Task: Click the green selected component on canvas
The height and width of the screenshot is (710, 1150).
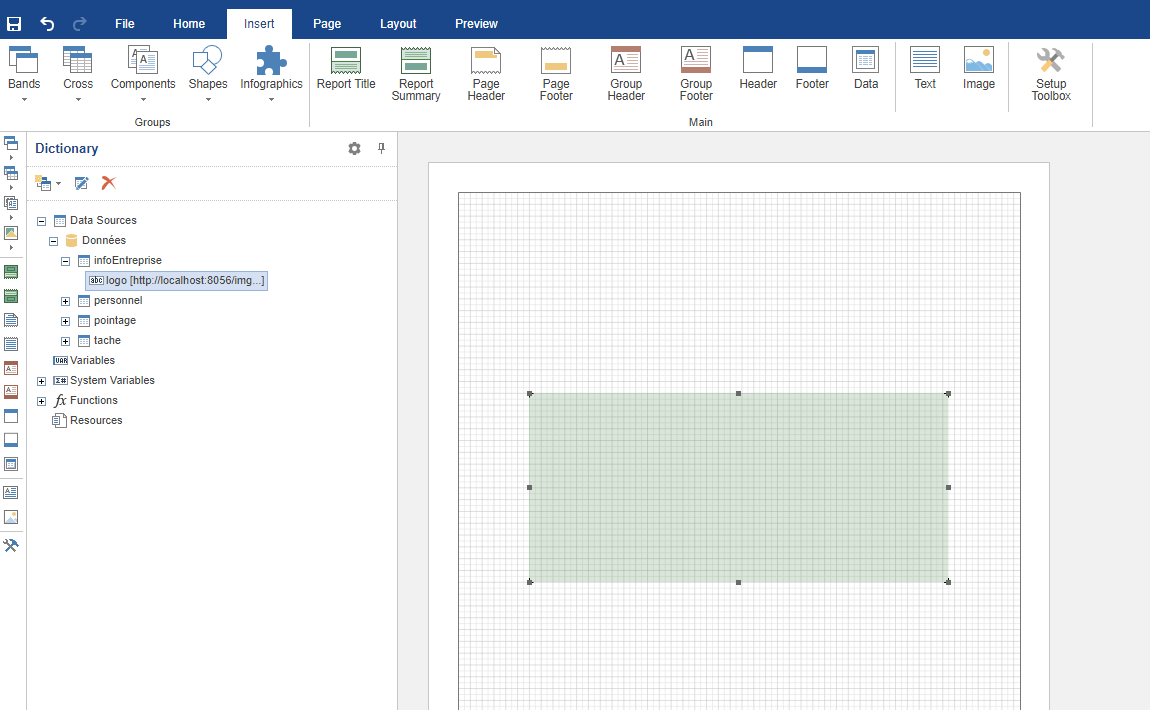Action: click(x=739, y=488)
